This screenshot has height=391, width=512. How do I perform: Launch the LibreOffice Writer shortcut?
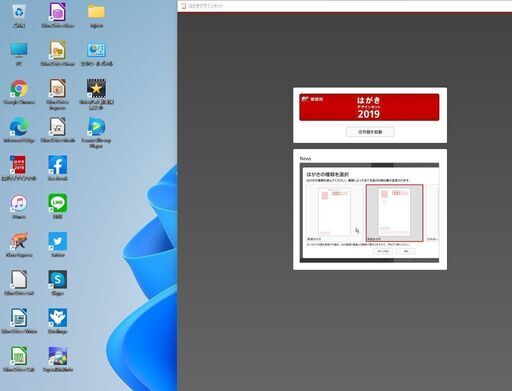(19, 318)
